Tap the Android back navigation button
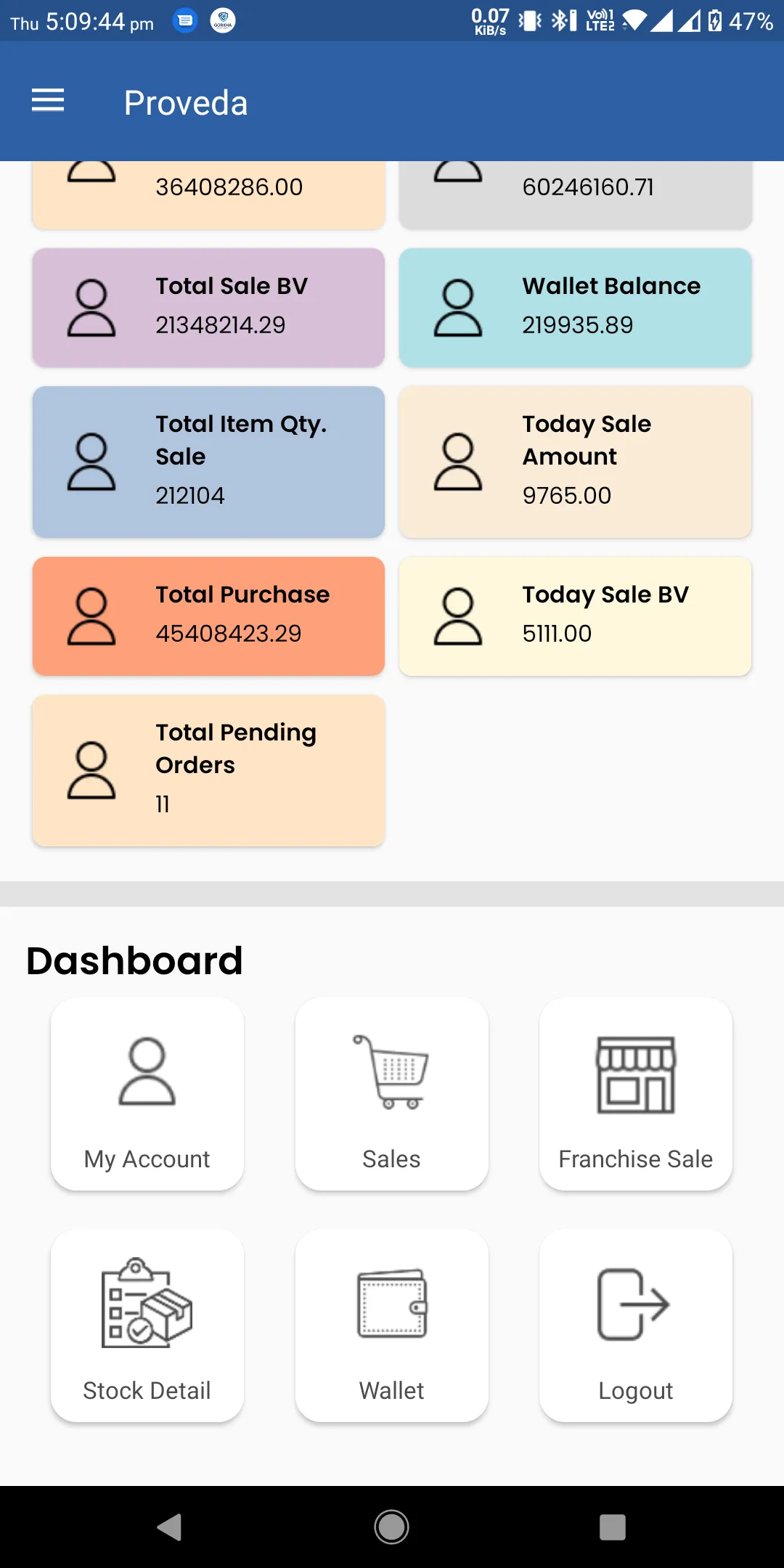This screenshot has width=784, height=1568. click(x=169, y=1527)
